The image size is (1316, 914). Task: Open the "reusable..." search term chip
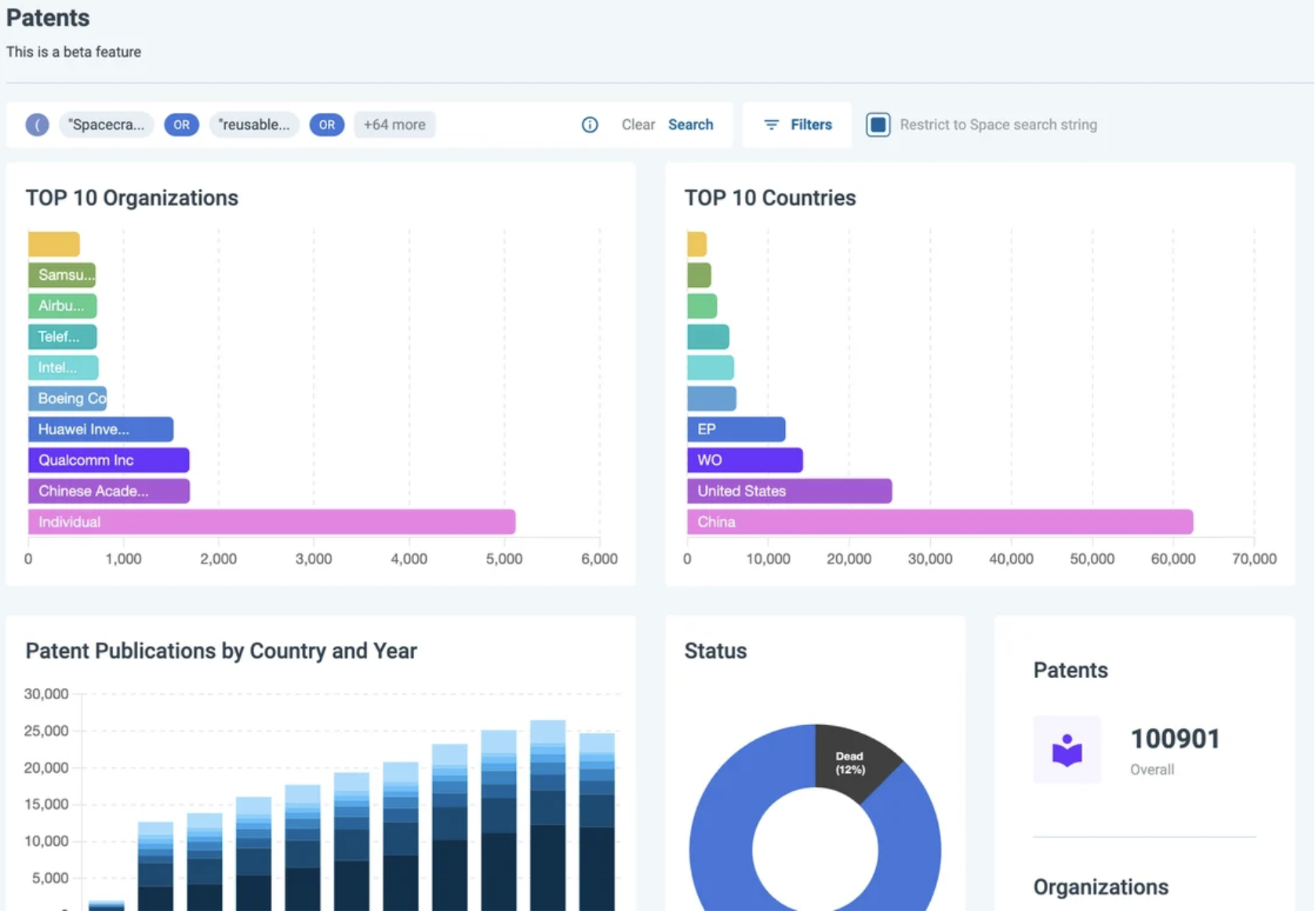pyautogui.click(x=254, y=125)
